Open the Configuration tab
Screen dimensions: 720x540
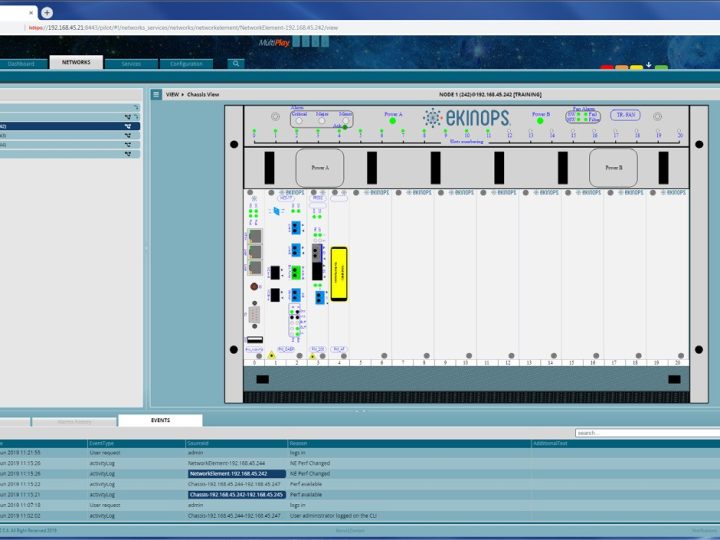[186, 64]
